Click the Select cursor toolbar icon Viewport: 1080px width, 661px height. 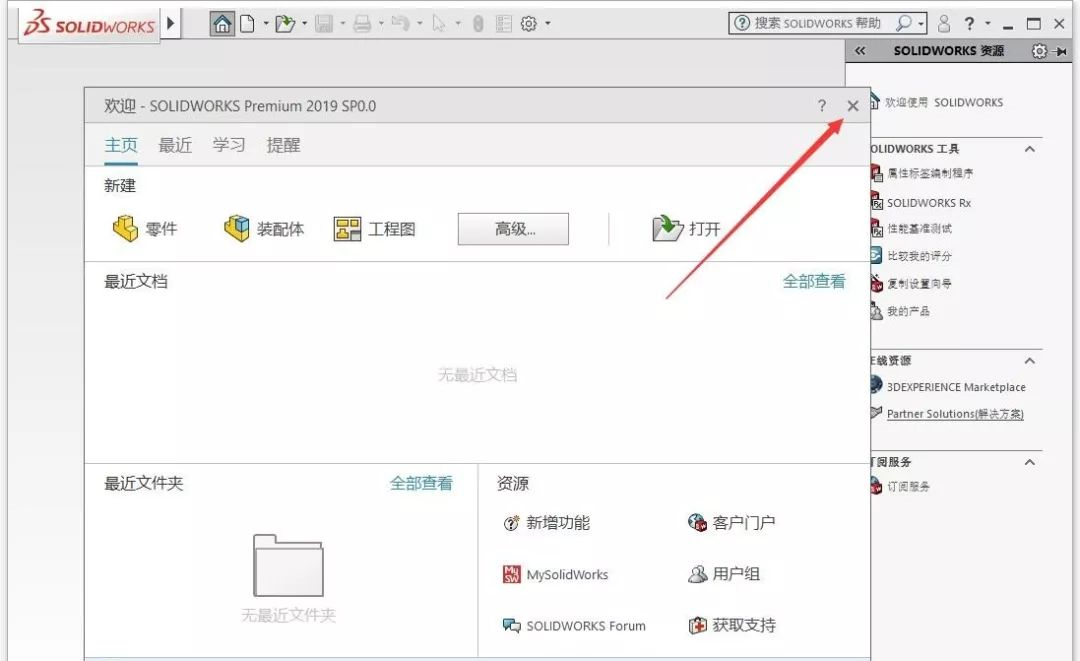click(x=439, y=24)
